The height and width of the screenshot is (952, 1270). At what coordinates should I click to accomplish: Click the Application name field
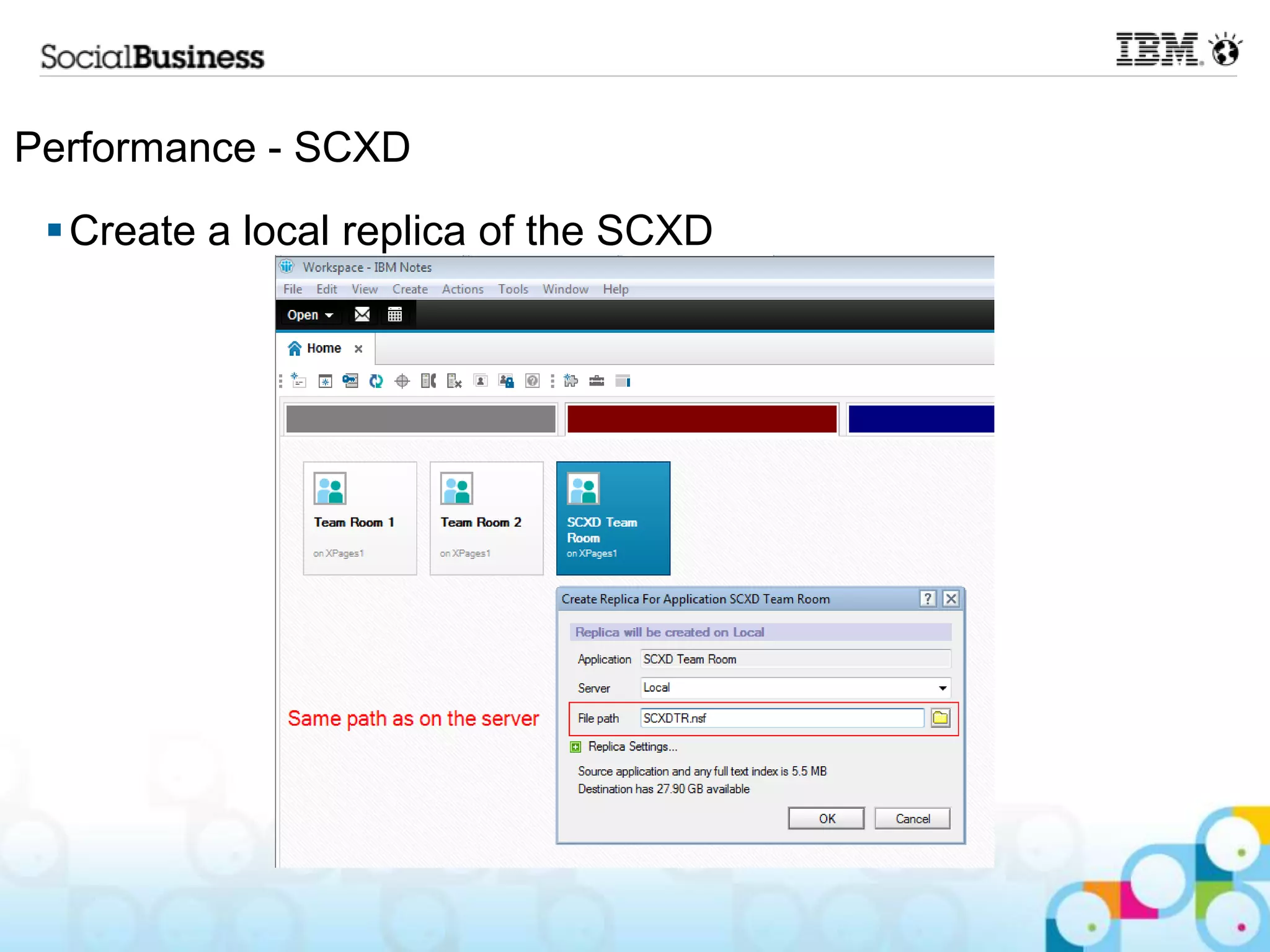click(x=796, y=659)
